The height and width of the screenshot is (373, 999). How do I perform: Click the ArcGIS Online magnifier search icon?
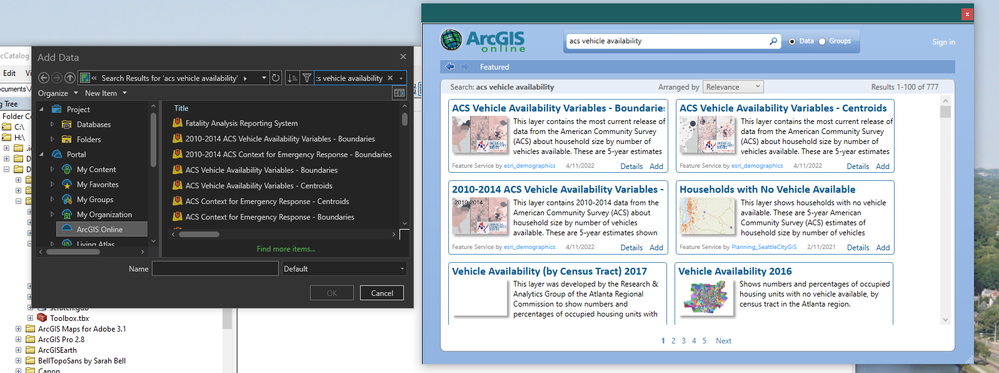773,41
